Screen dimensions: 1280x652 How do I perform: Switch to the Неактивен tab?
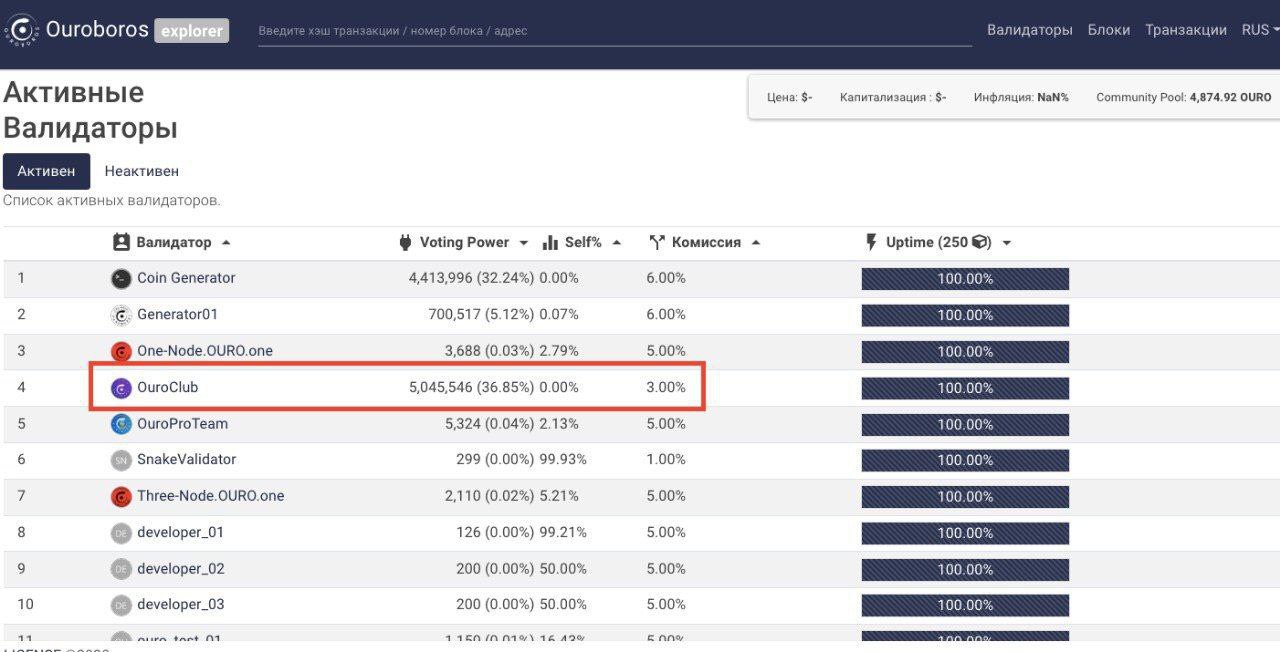click(142, 171)
